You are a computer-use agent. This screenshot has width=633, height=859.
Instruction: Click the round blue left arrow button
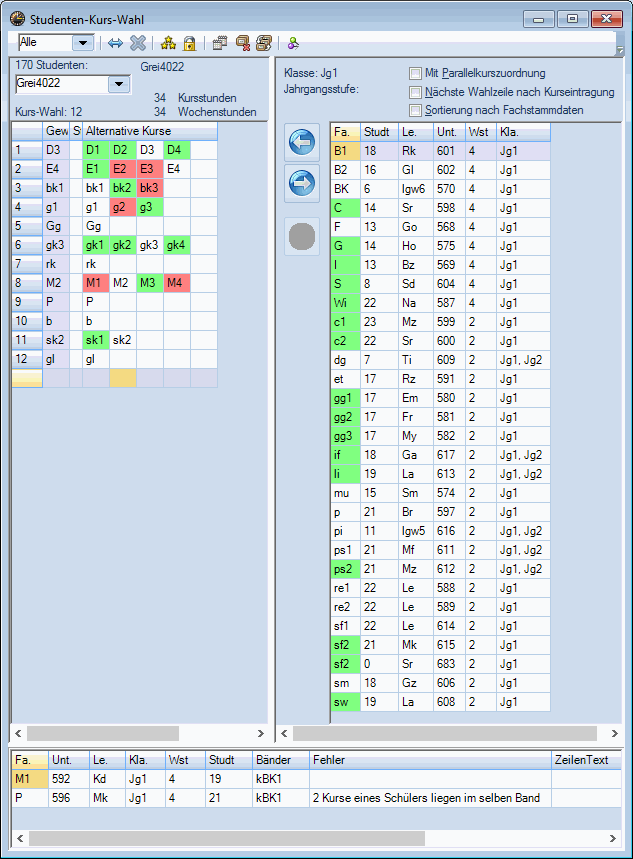click(x=301, y=143)
